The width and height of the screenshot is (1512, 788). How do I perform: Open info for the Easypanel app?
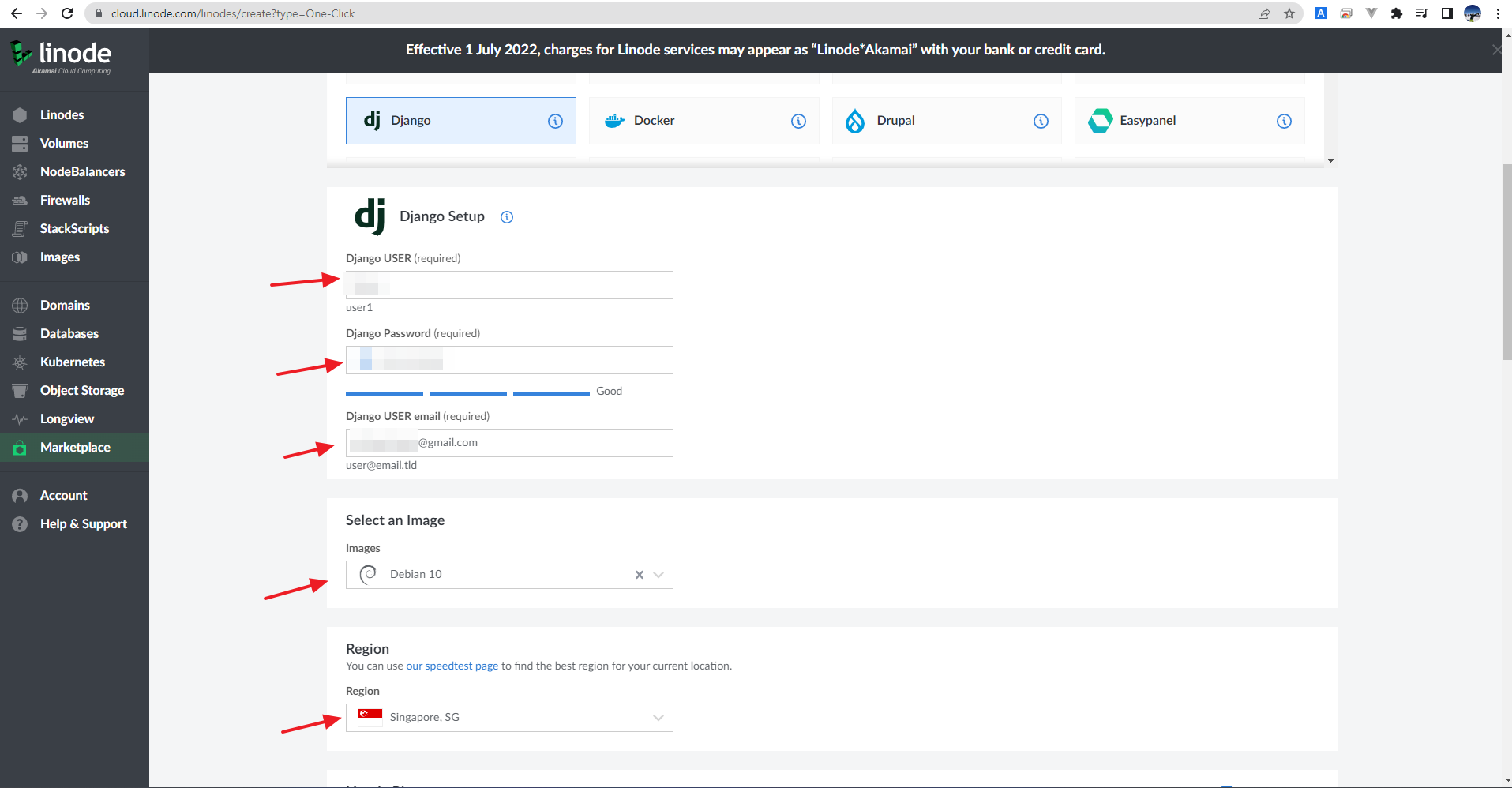pyautogui.click(x=1285, y=121)
